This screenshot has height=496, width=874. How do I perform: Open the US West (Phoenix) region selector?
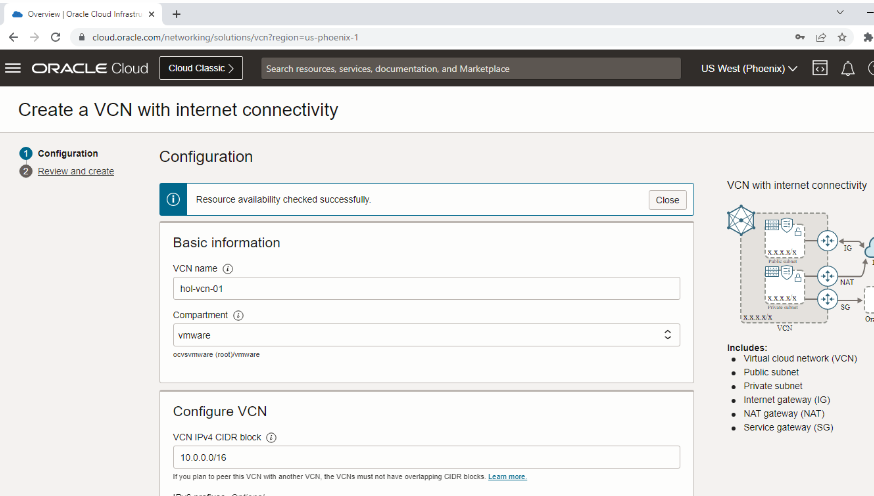[x=749, y=68]
